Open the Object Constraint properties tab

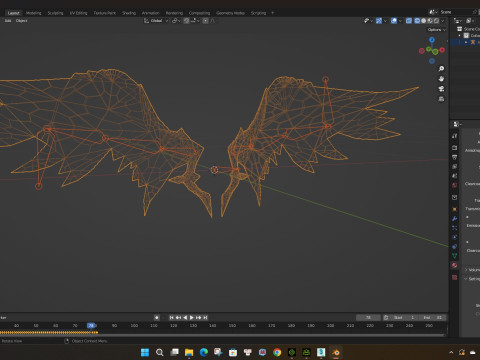[x=455, y=247]
